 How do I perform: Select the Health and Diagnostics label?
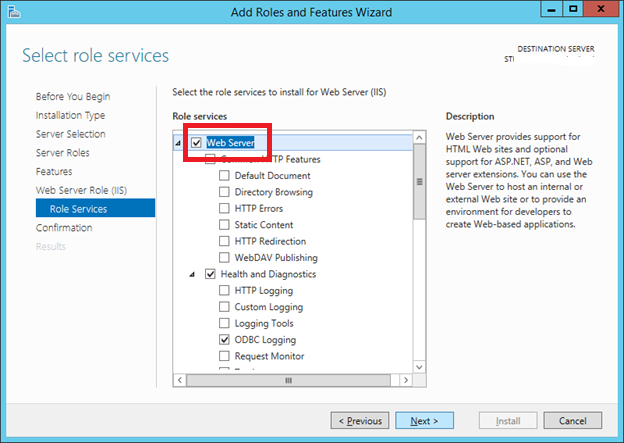(x=269, y=274)
